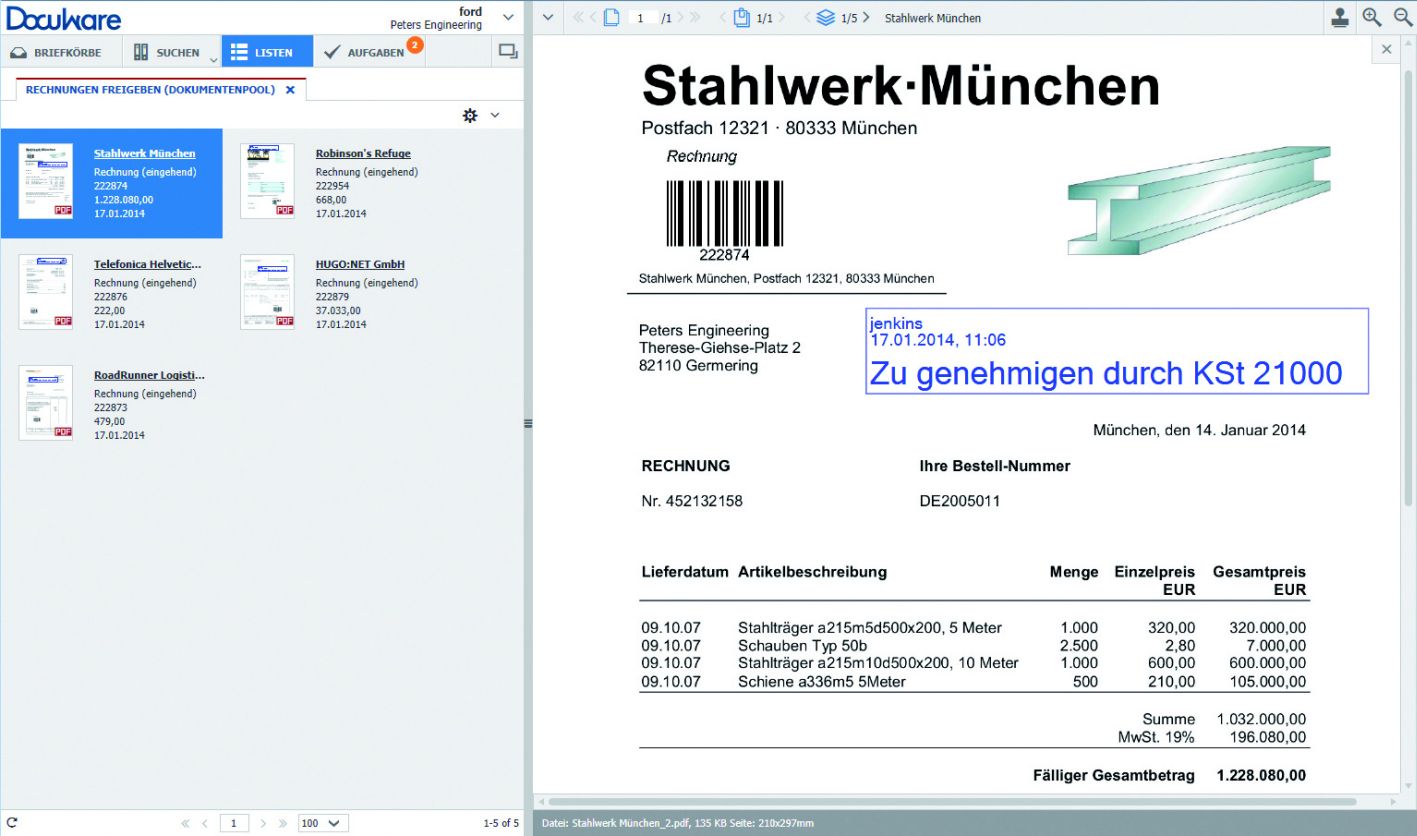The image size is (1417, 836).
Task: Open the RoadRunner Logisti document link
Action: pos(149,375)
